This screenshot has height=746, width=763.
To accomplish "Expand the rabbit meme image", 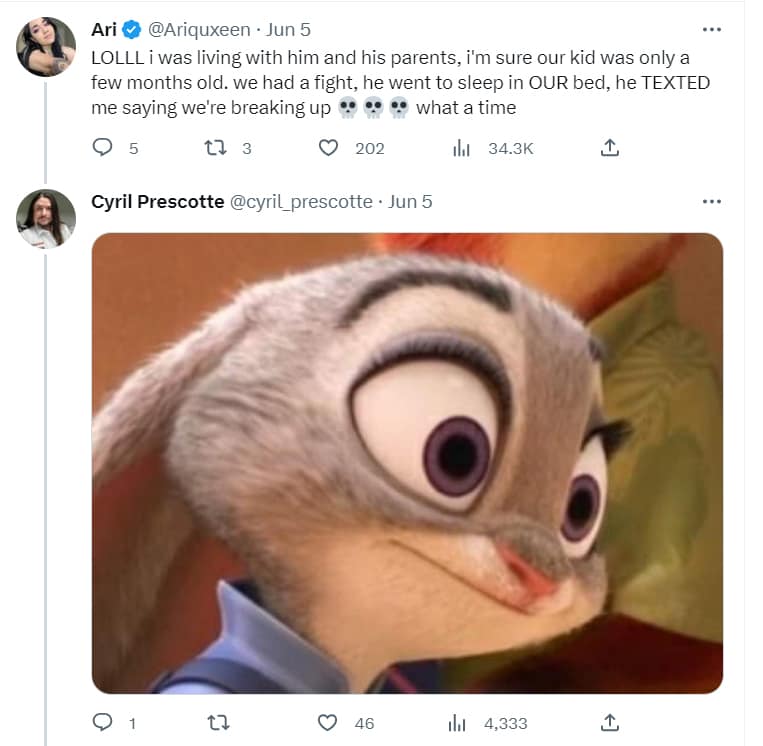I will tap(407, 463).
